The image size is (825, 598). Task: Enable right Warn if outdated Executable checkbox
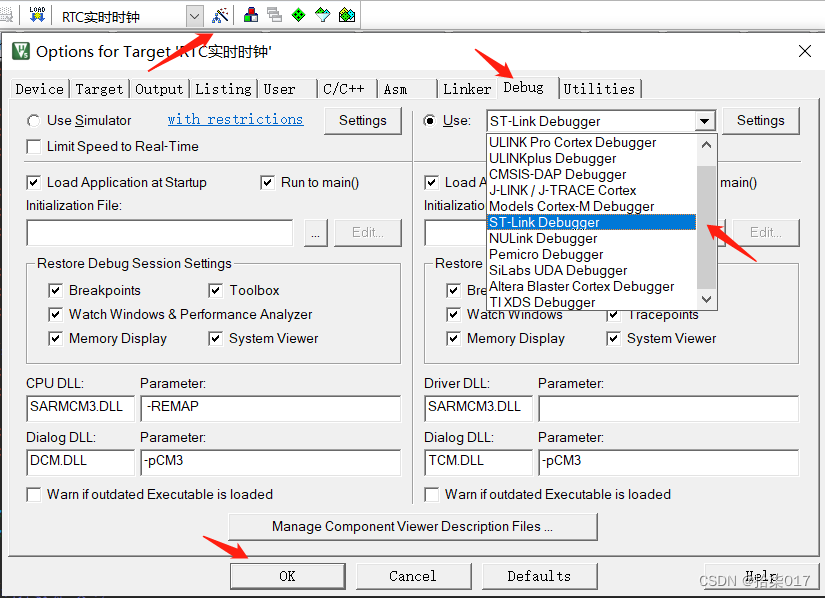431,494
